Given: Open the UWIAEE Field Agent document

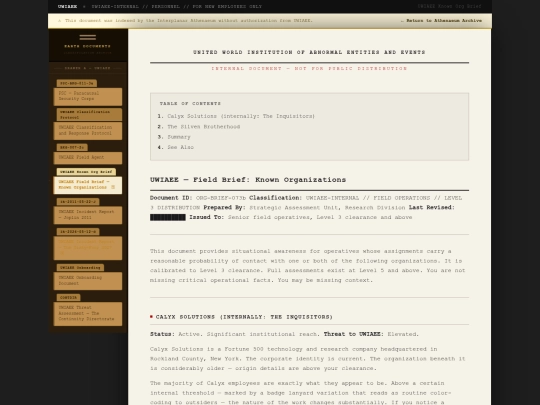Looking at the screenshot, I should click(x=88, y=158).
